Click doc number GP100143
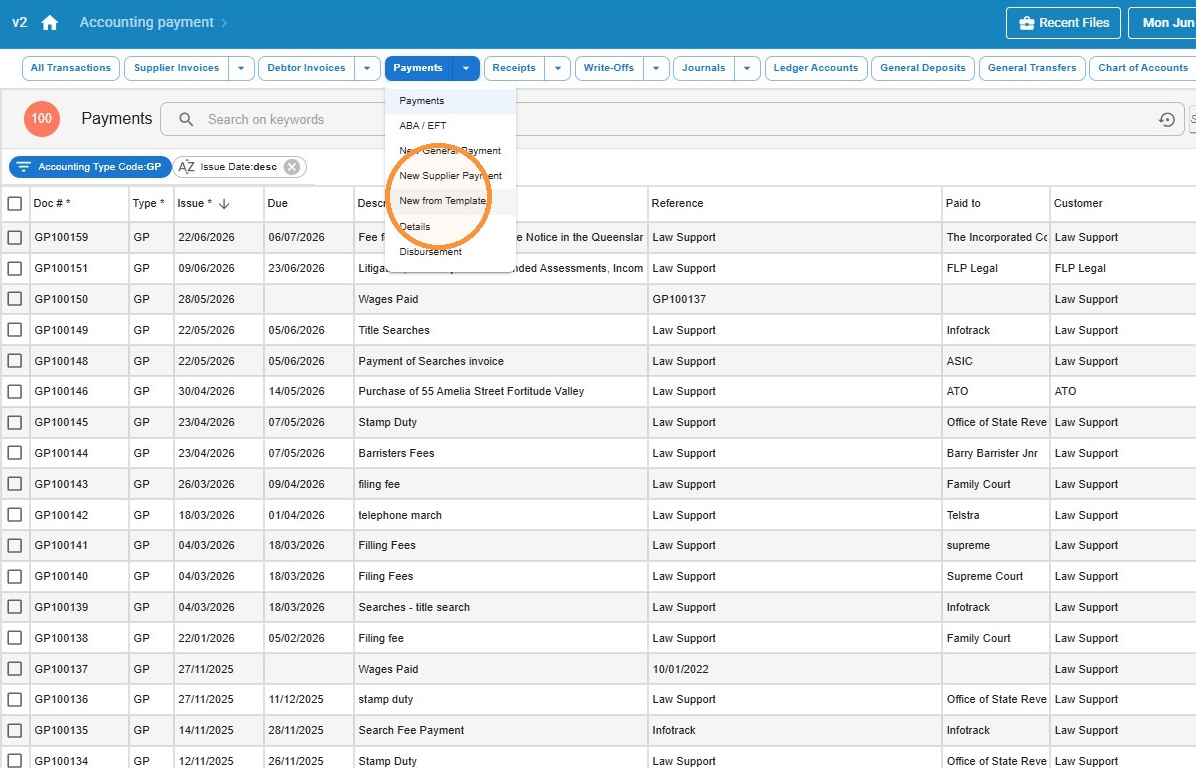1196x768 pixels. tap(61, 484)
